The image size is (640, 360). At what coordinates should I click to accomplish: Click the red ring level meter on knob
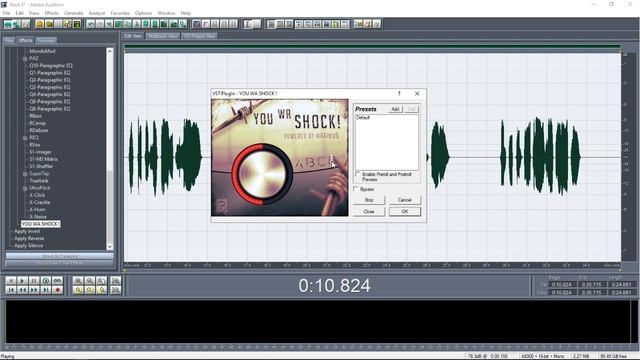(236, 174)
